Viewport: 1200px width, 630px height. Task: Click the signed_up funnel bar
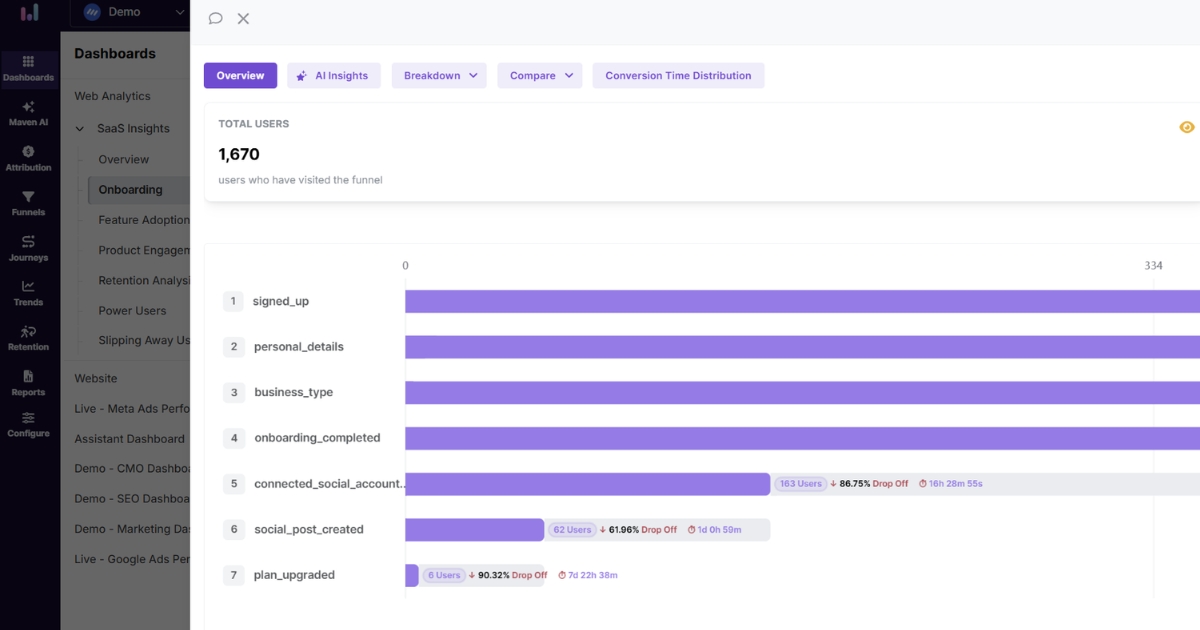802,301
